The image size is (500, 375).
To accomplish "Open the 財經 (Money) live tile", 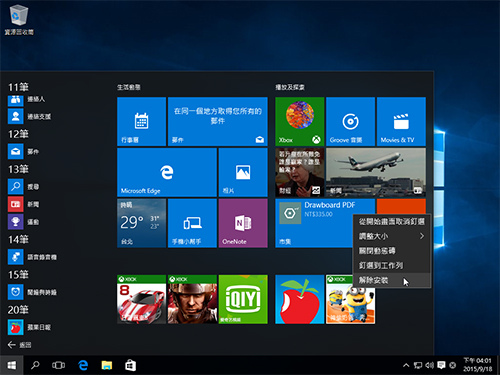I will point(300,172).
